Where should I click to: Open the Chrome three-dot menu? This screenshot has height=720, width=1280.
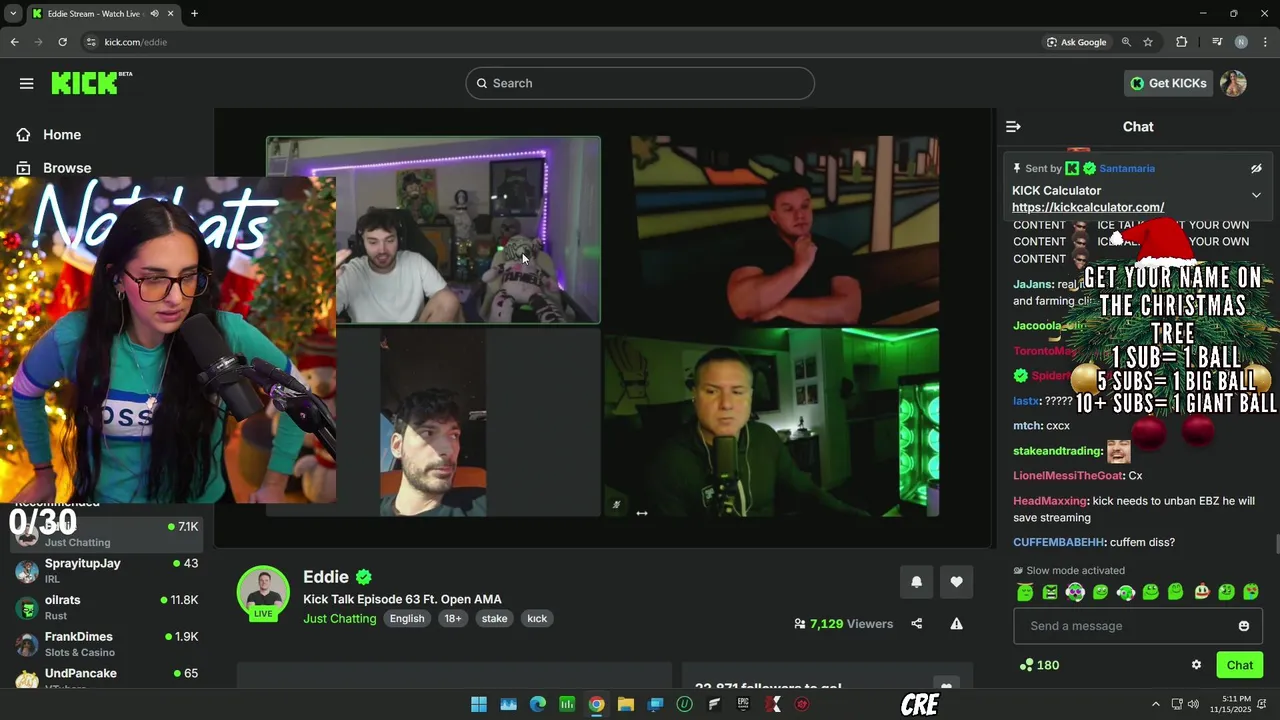coord(1265,42)
